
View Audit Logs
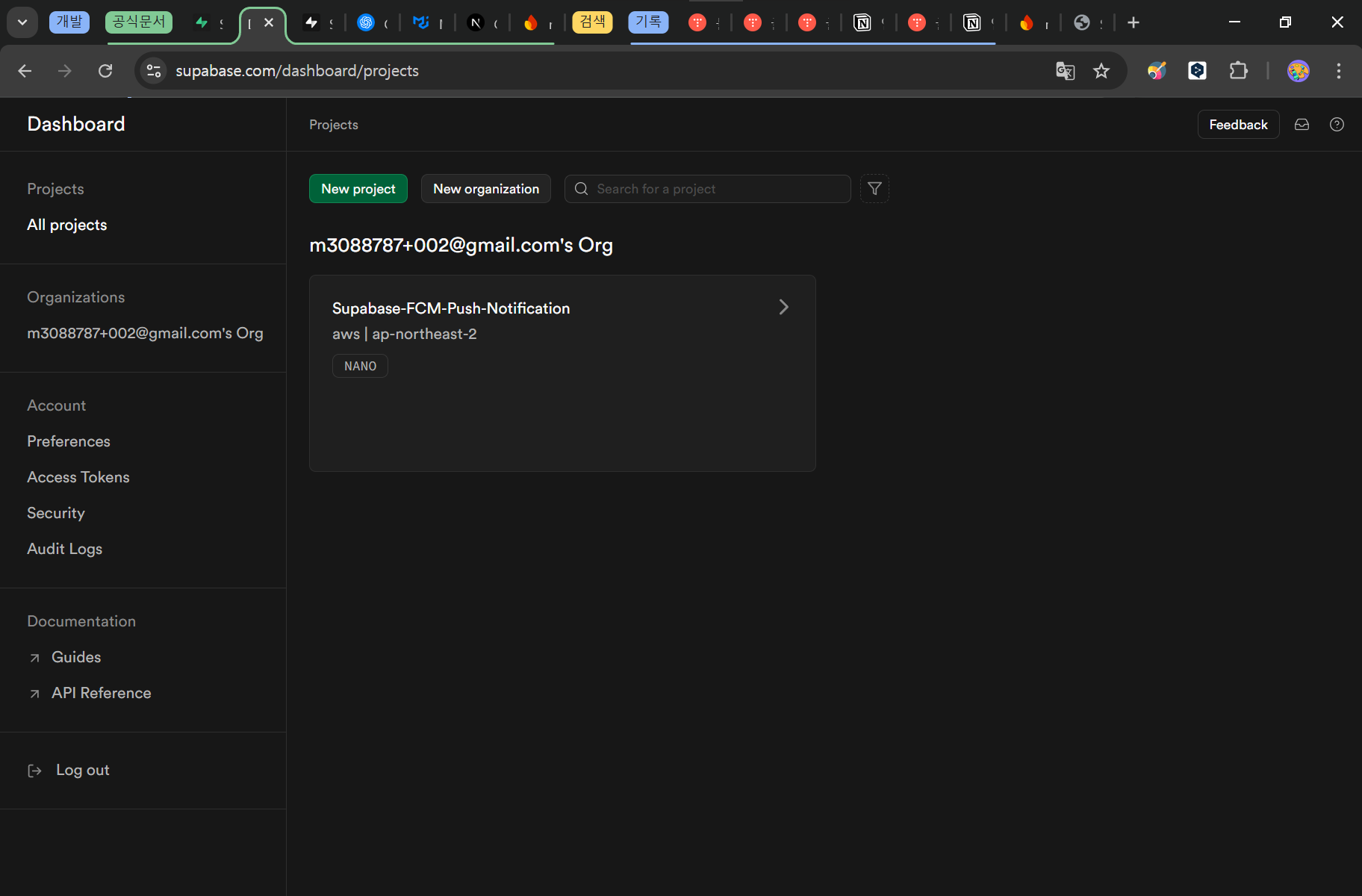coord(65,549)
